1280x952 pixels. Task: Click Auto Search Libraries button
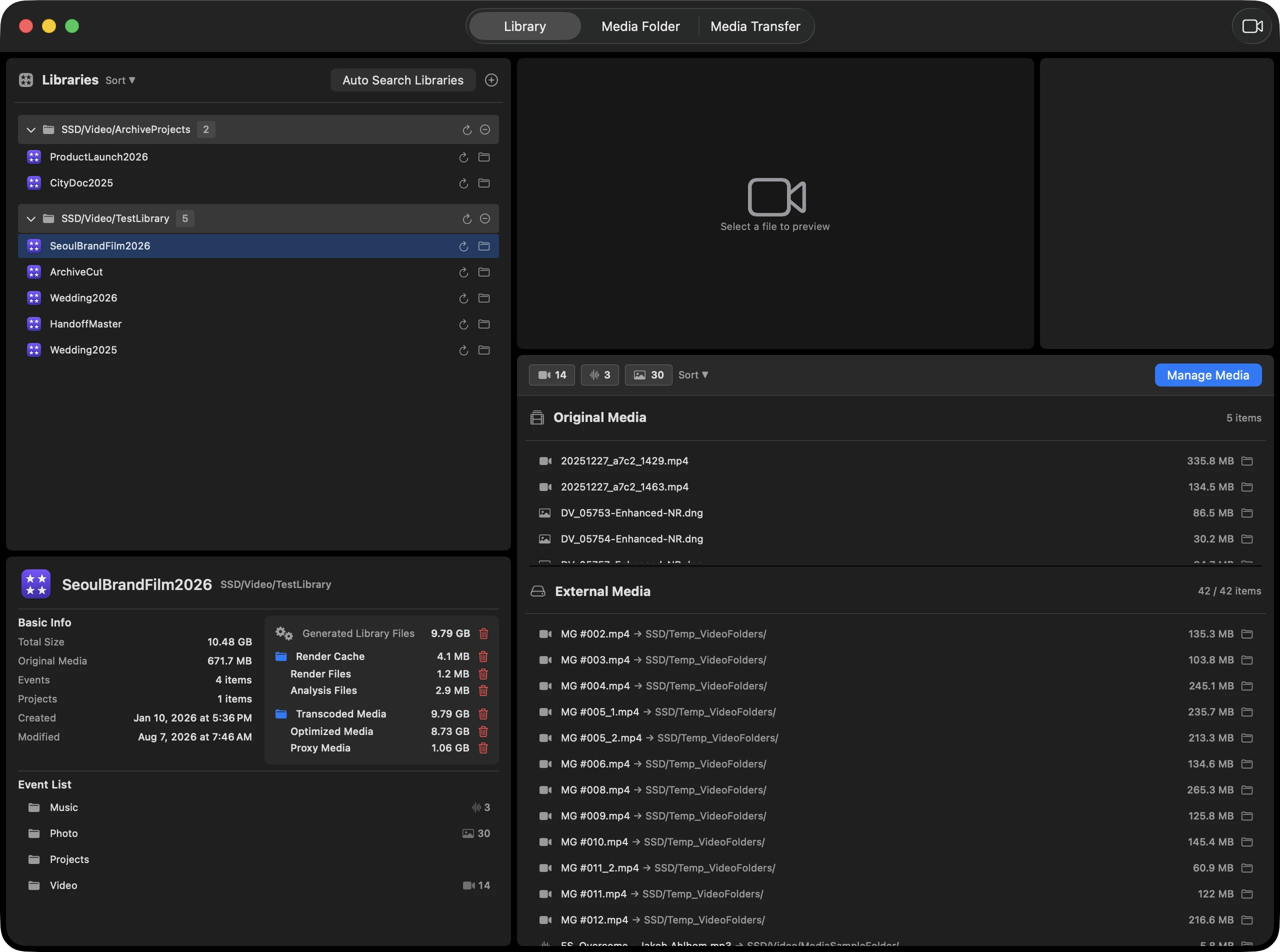403,80
